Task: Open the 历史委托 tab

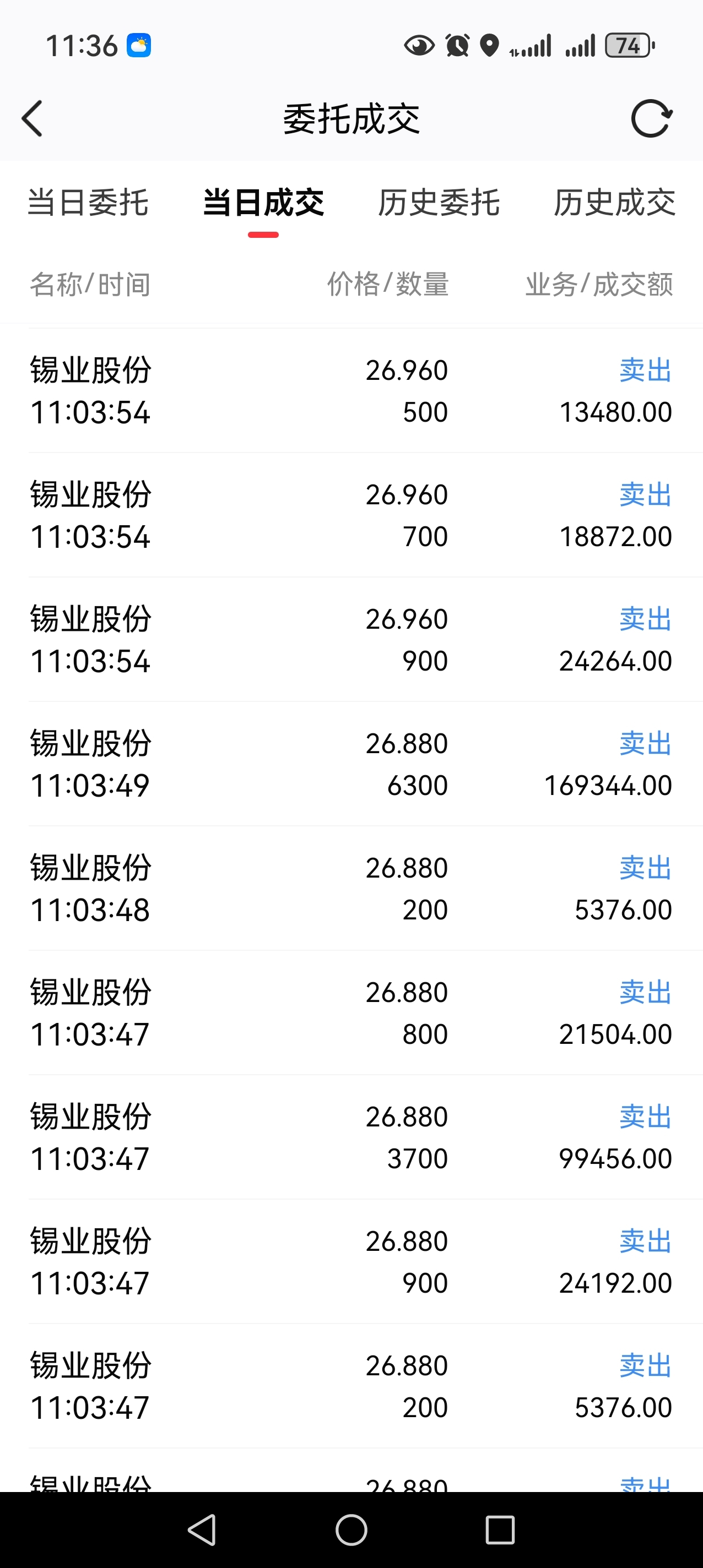Action: [439, 203]
